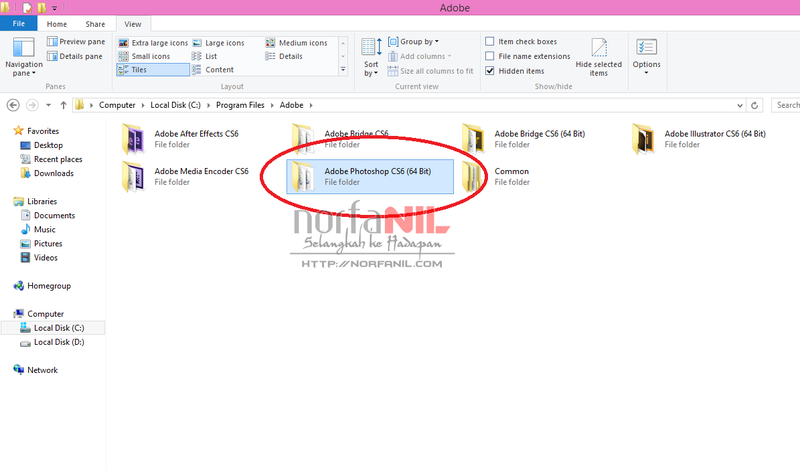Open the File menu tab
Viewport: 800px width, 470px height.
18,23
